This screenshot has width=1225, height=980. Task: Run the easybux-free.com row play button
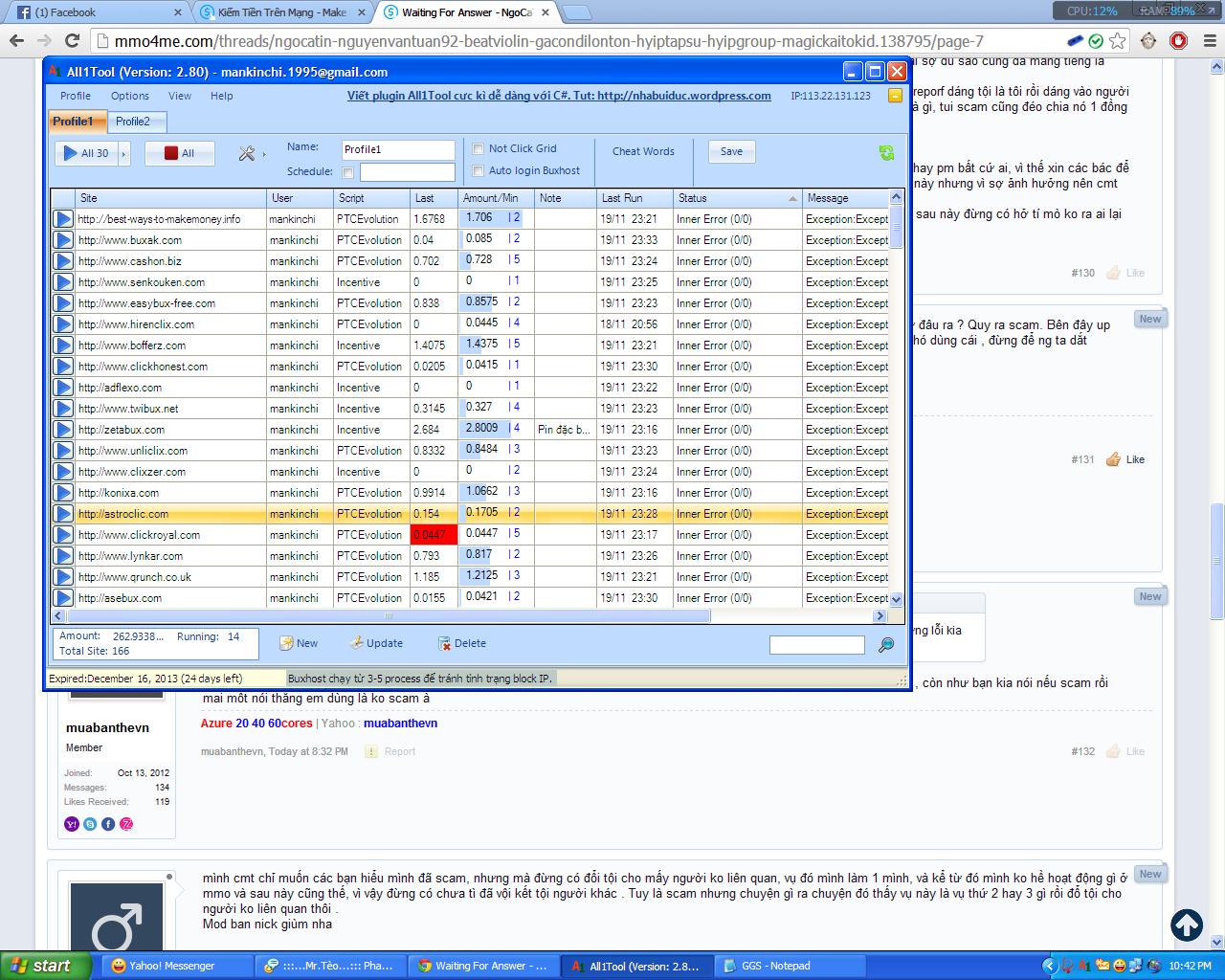point(63,303)
